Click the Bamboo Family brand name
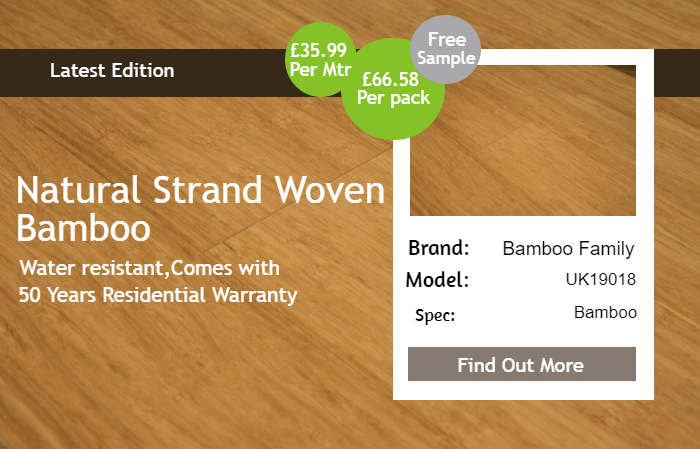The image size is (700, 449). [568, 249]
